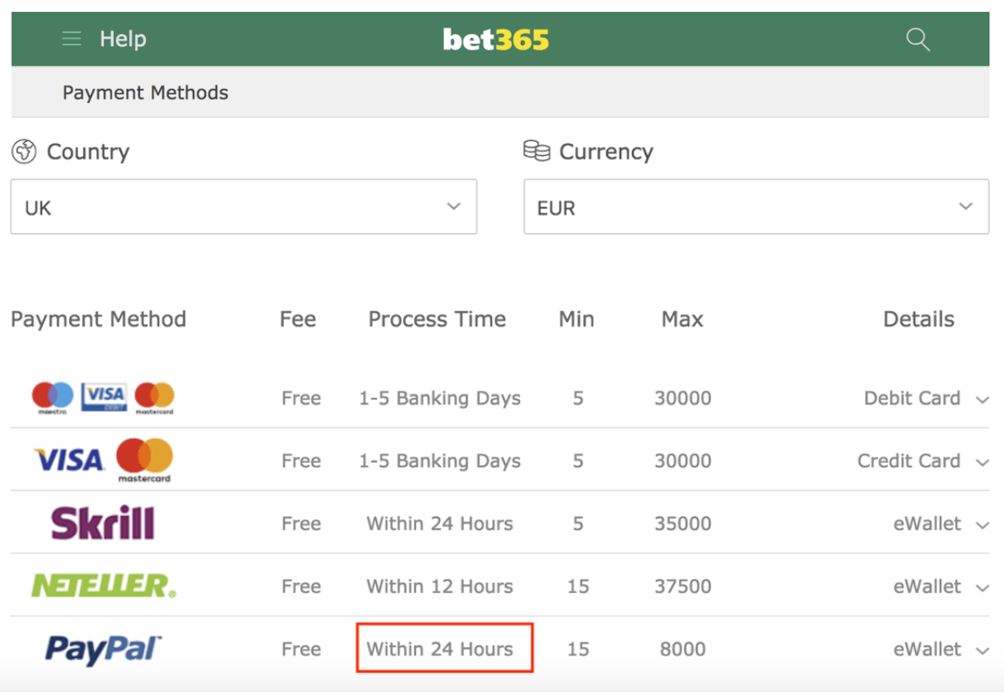Expand Neteller eWallet details chevron

(x=982, y=588)
